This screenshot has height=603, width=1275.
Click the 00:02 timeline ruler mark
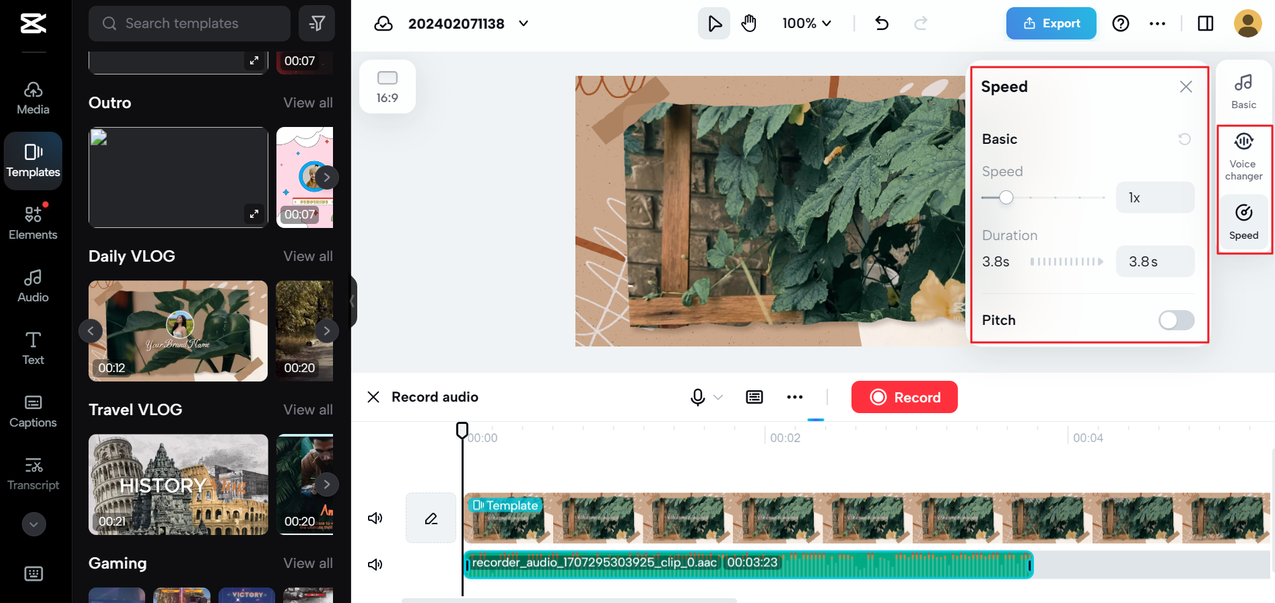785,438
